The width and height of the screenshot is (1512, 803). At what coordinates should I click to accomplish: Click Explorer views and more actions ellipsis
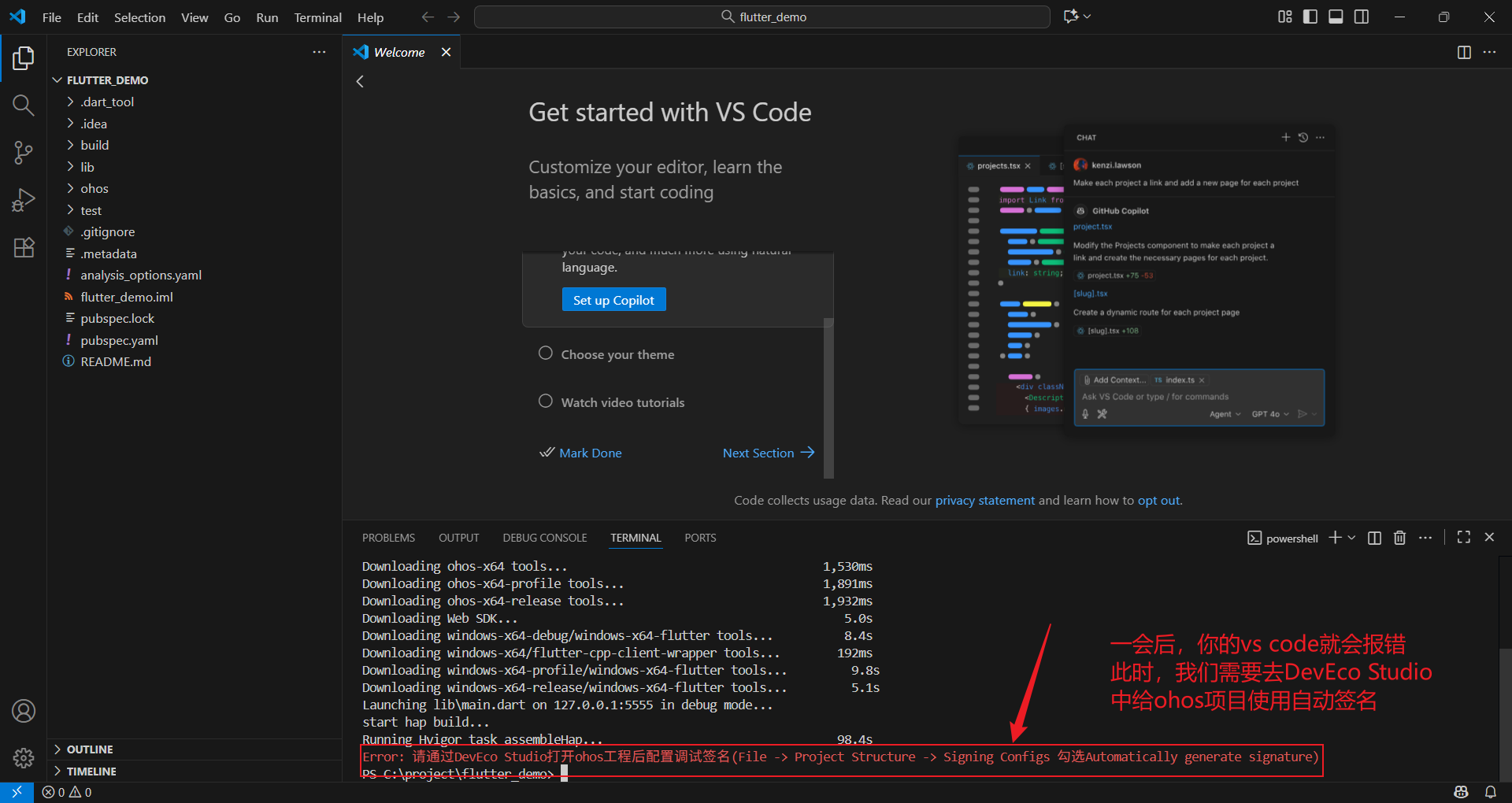pos(319,52)
